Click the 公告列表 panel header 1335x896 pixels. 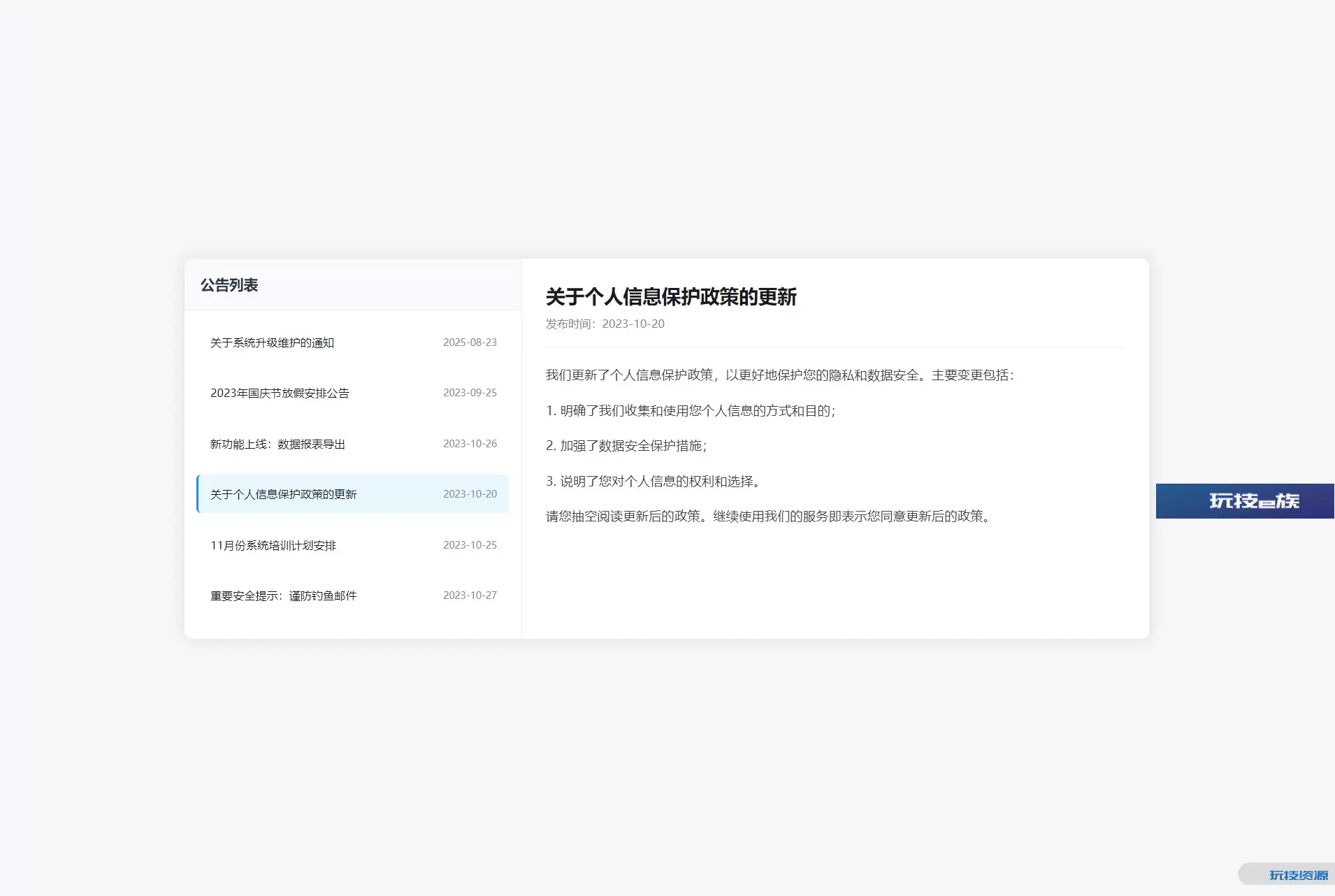[x=229, y=285]
